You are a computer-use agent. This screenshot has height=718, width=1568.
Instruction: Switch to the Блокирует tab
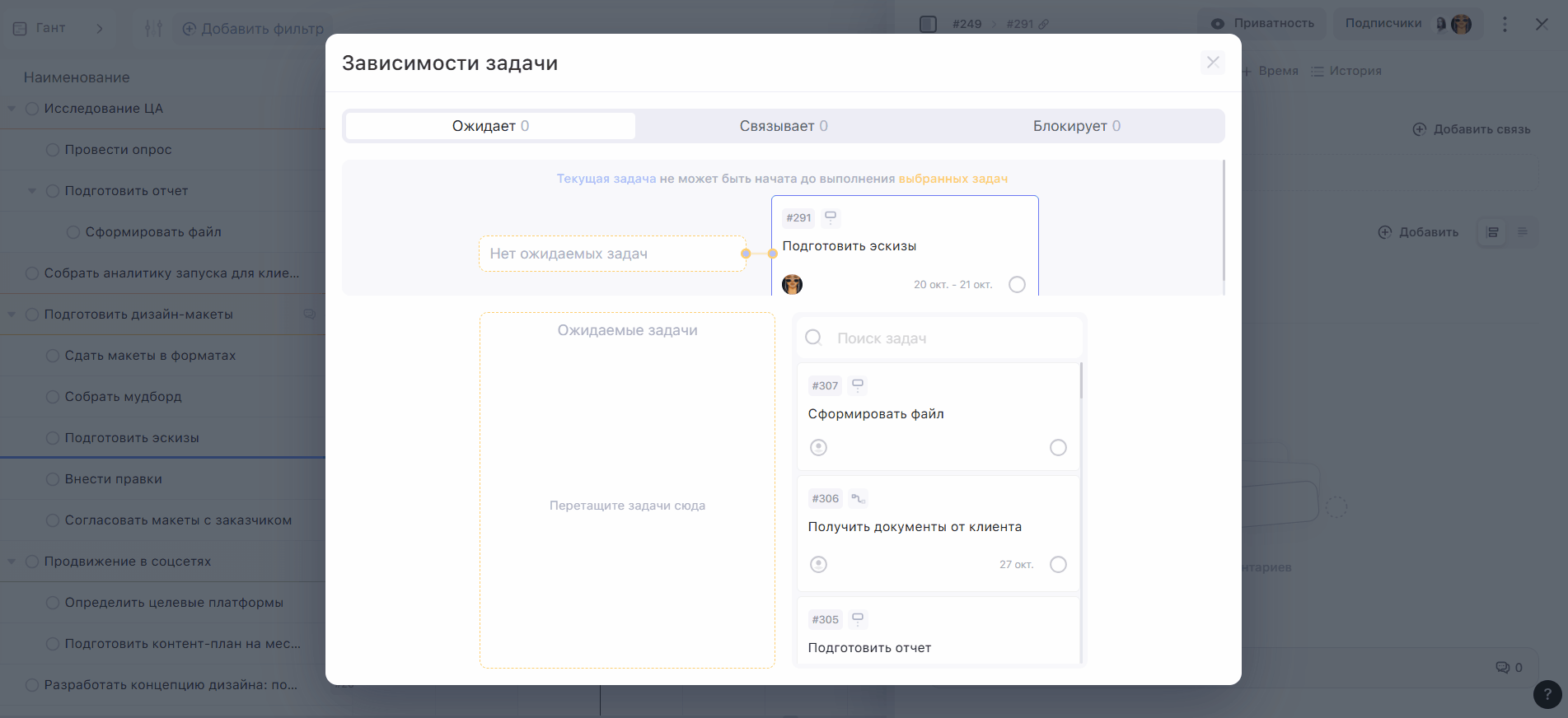pos(1076,126)
